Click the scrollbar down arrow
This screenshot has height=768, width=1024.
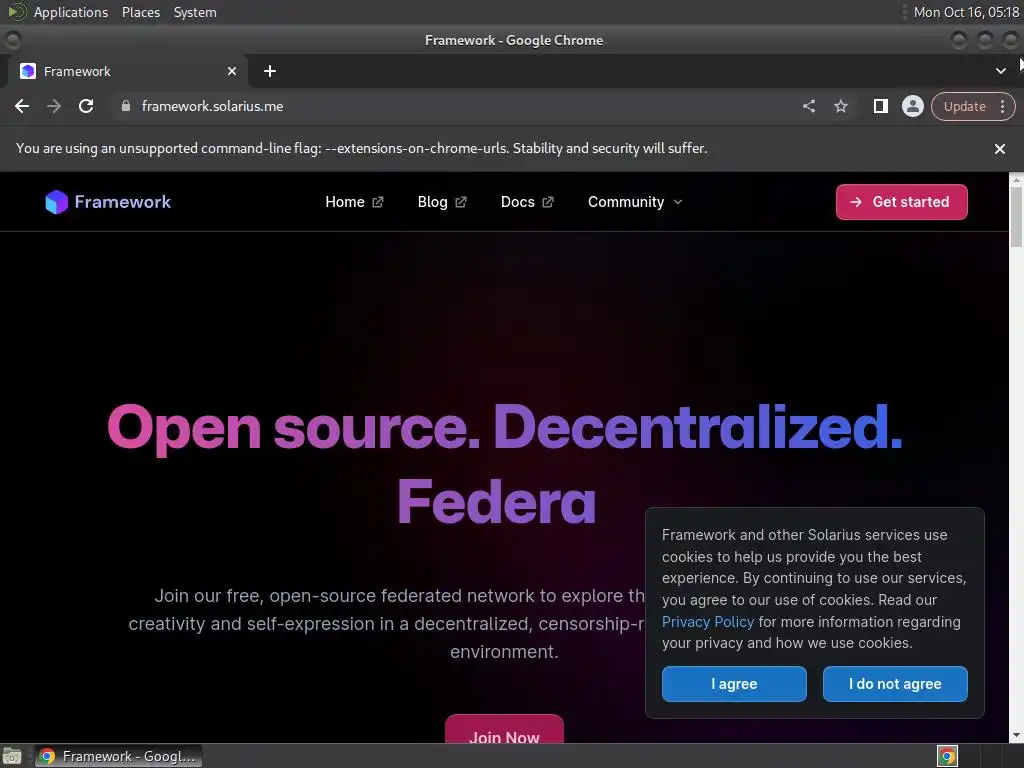(1016, 736)
